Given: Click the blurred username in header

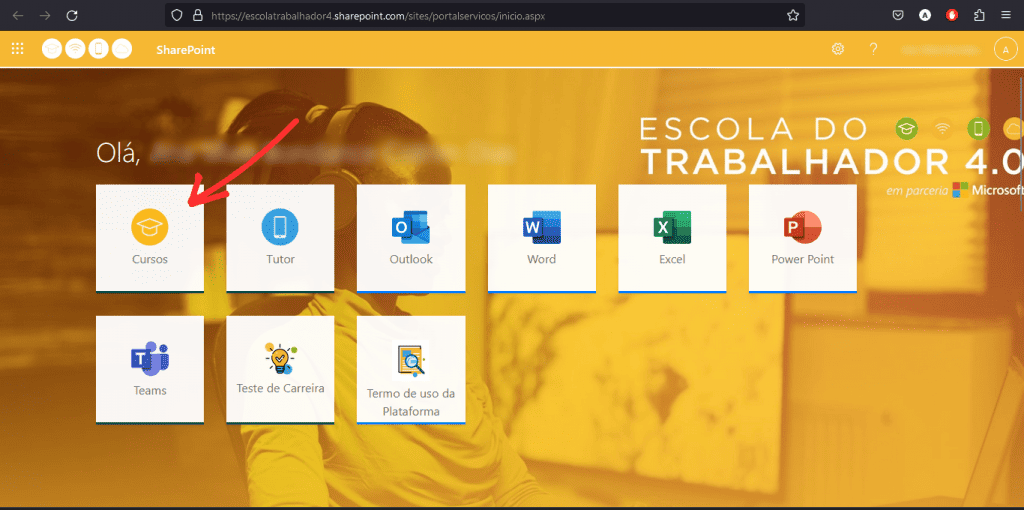Looking at the screenshot, I should (x=940, y=50).
